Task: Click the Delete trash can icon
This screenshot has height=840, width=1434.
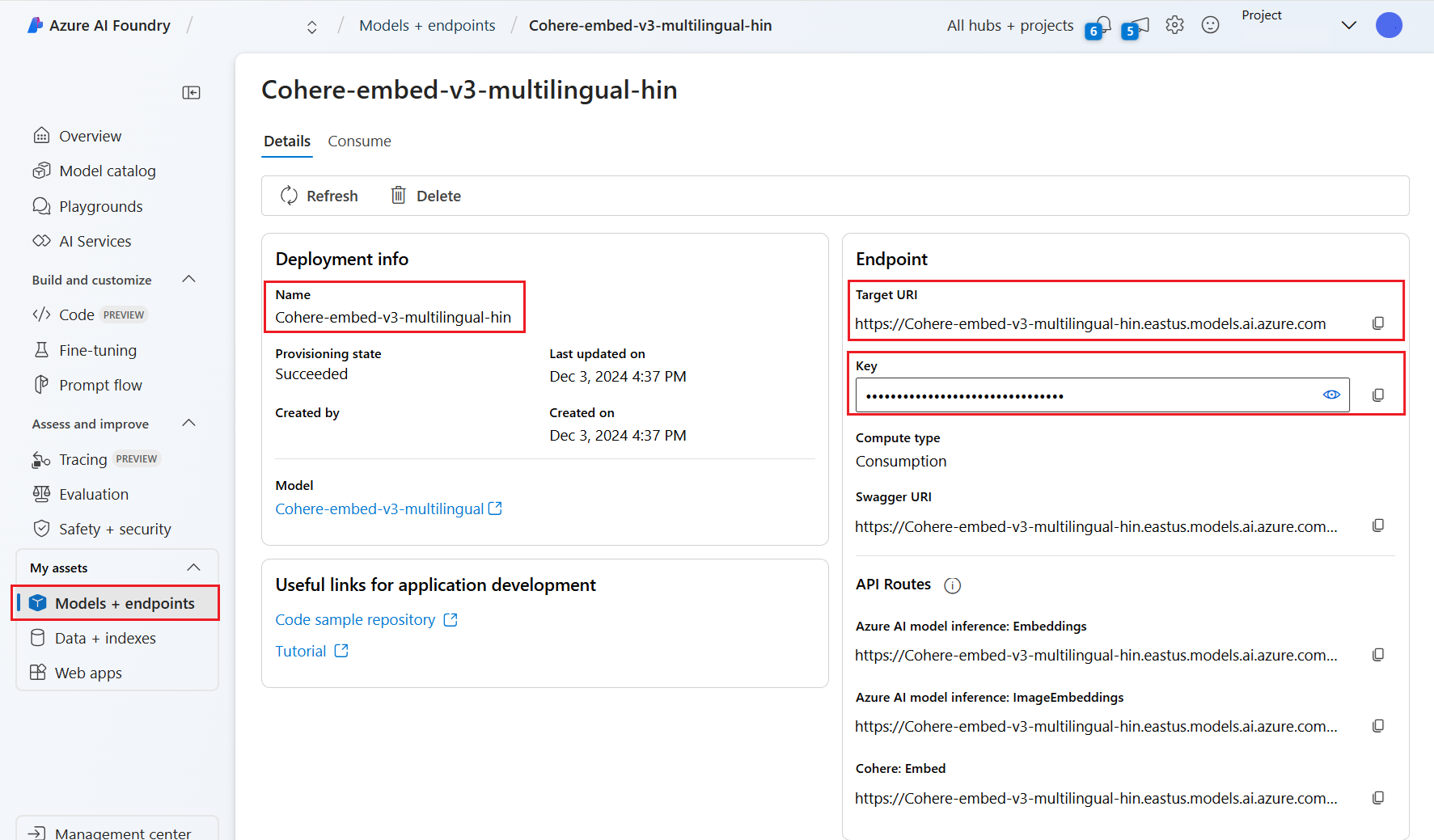Action: tap(399, 196)
